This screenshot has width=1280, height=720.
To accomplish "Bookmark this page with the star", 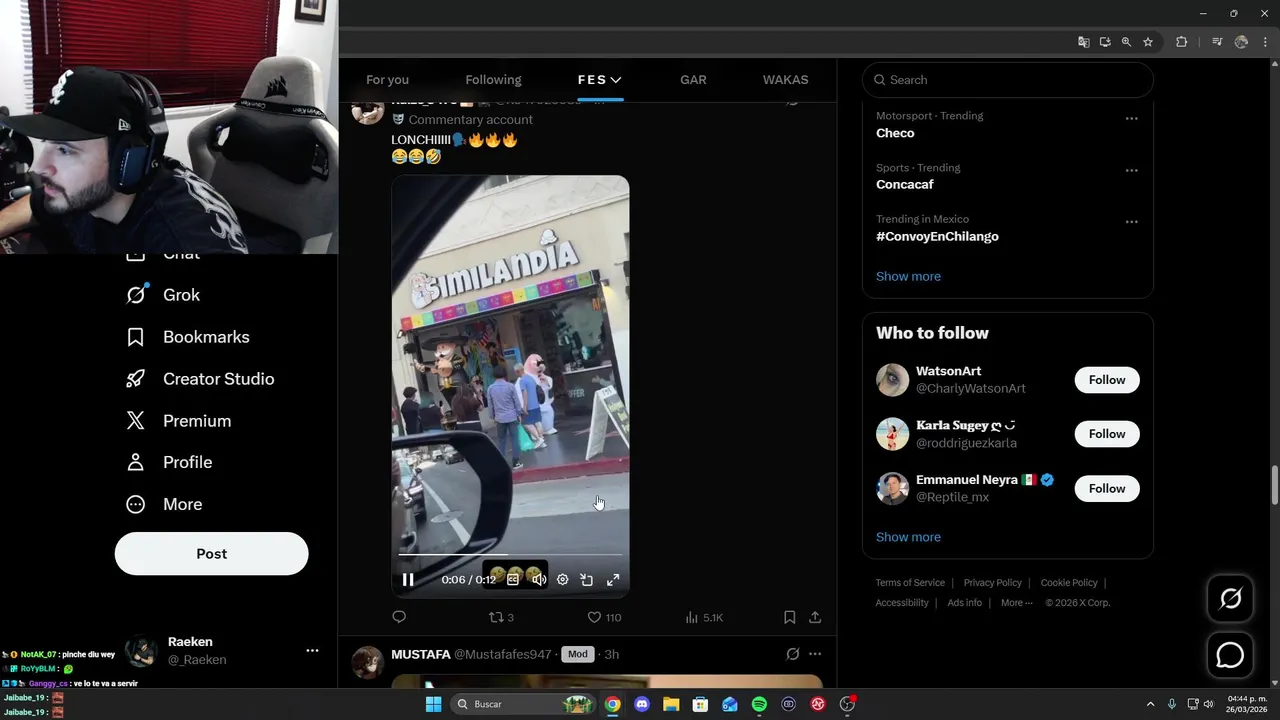I will (x=1148, y=42).
